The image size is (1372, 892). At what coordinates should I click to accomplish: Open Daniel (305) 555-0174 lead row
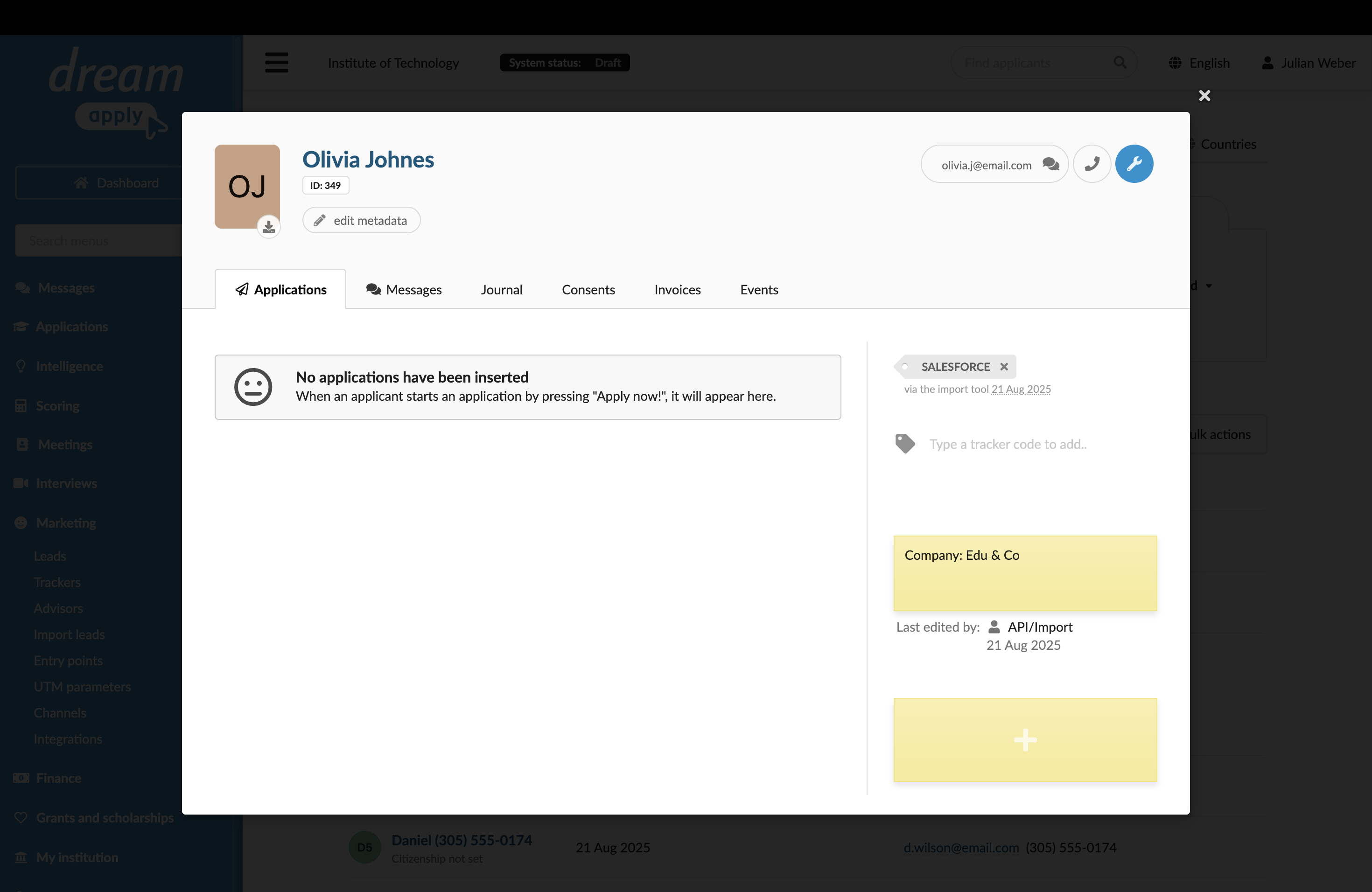pyautogui.click(x=461, y=840)
